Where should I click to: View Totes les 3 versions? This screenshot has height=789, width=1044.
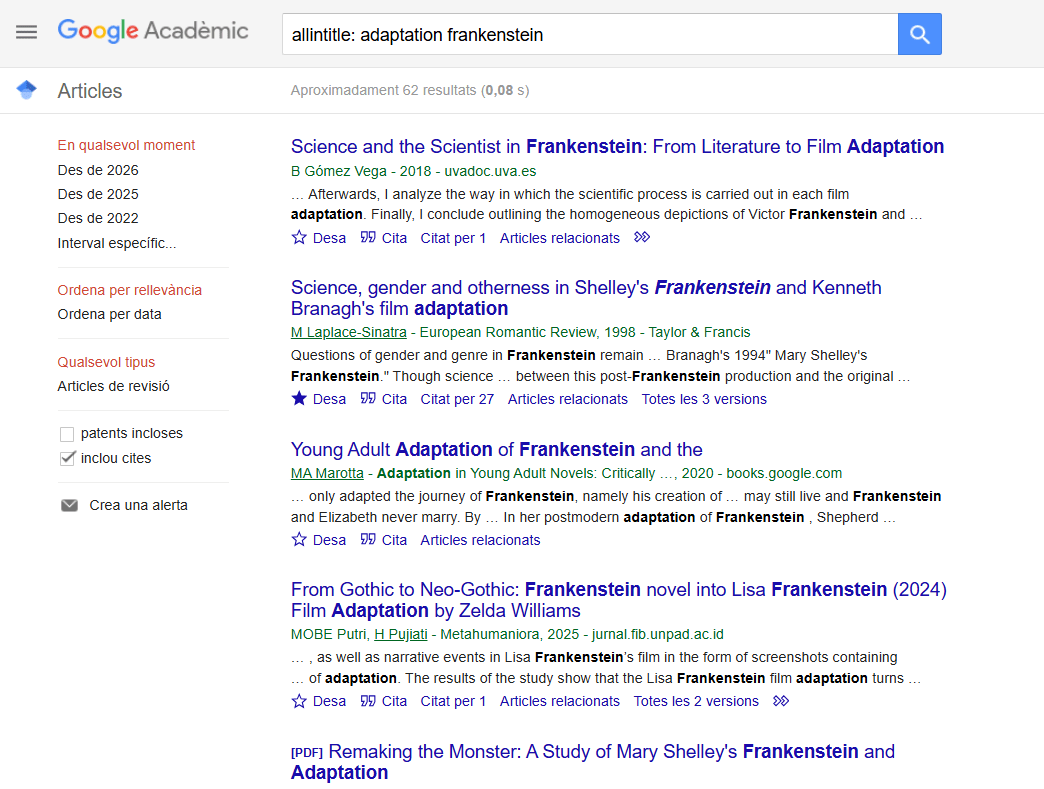[x=704, y=399]
